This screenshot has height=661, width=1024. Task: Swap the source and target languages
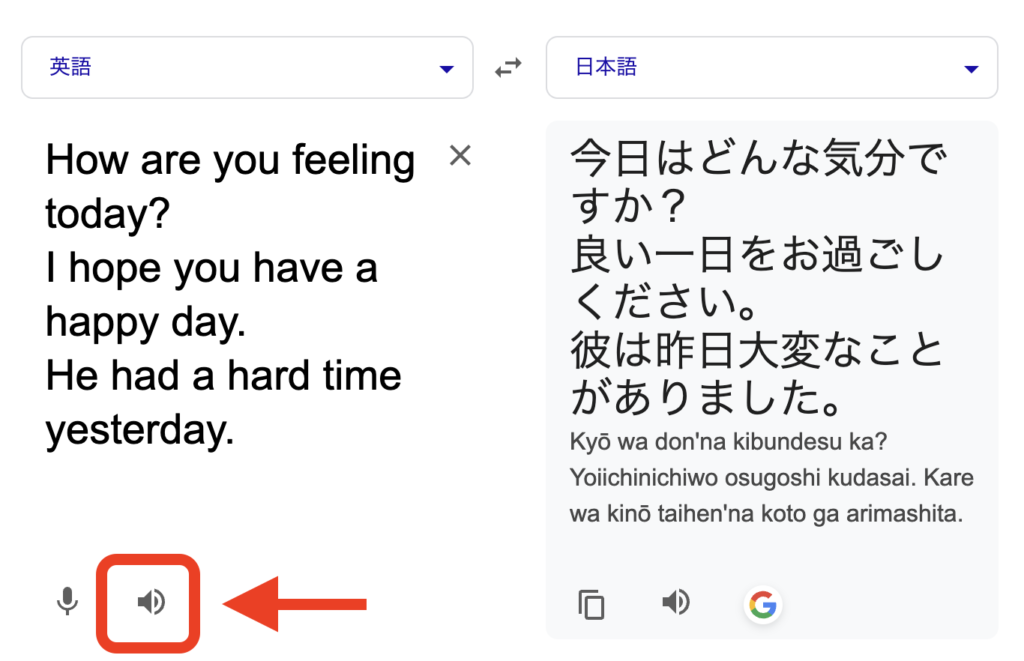tap(509, 68)
